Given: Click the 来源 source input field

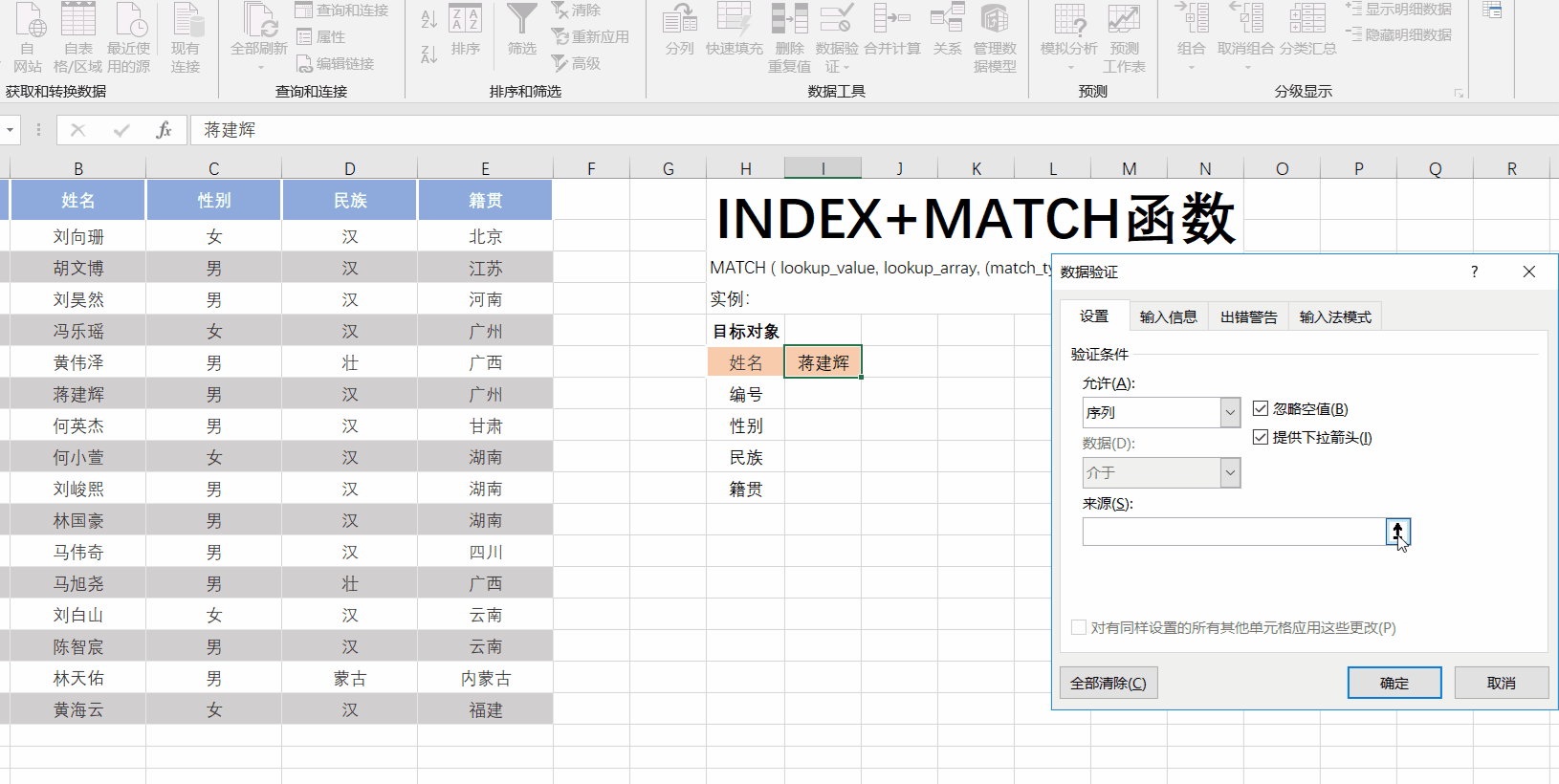Looking at the screenshot, I should pyautogui.click(x=1235, y=532).
